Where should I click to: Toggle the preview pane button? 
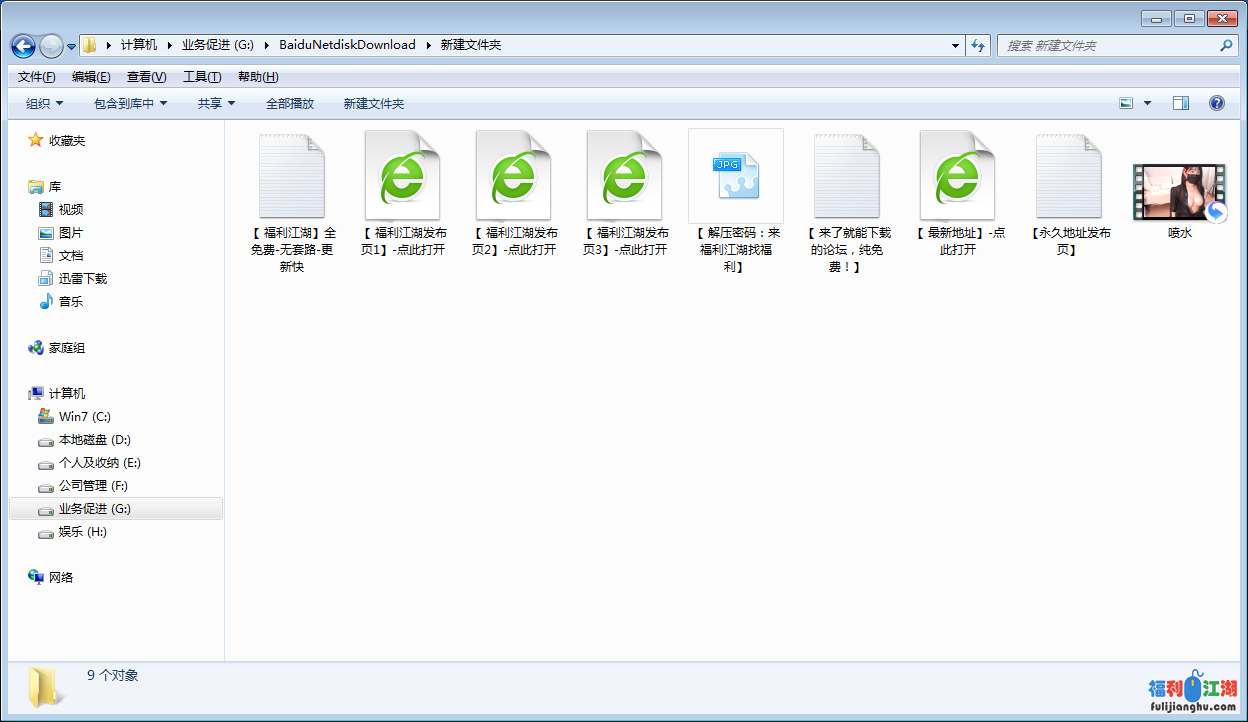(1181, 103)
